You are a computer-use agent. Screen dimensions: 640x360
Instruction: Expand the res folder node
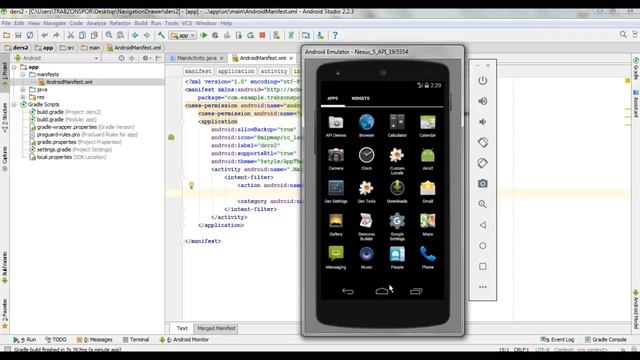point(23,97)
